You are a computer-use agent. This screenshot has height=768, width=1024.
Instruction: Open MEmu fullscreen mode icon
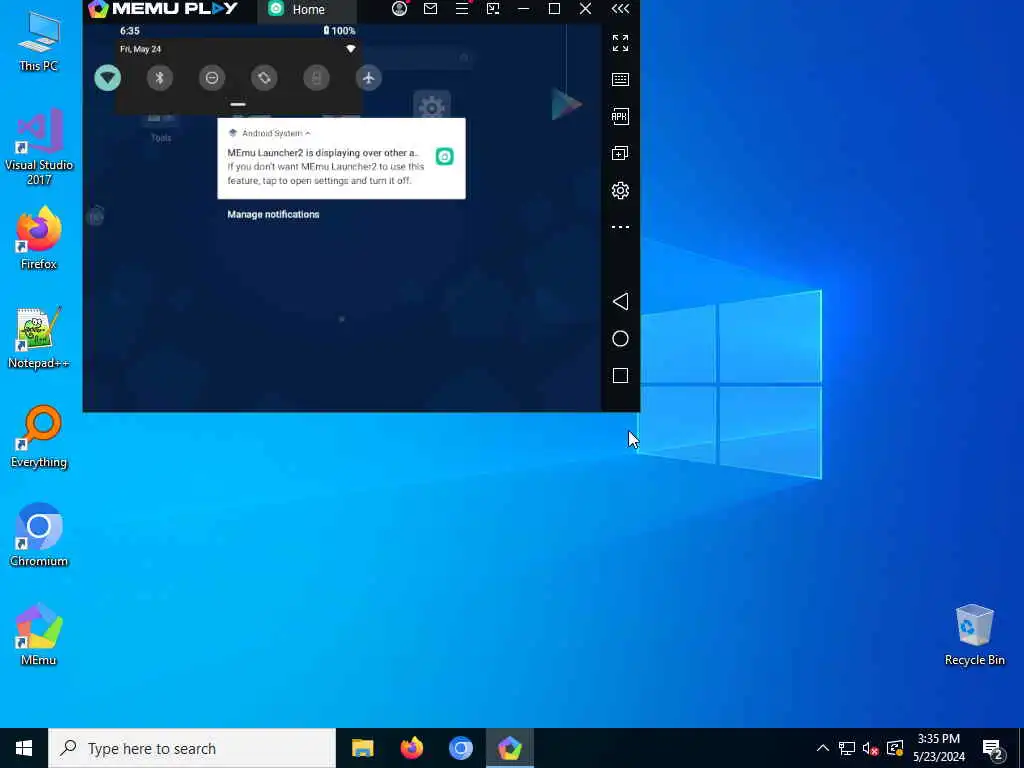click(x=620, y=43)
